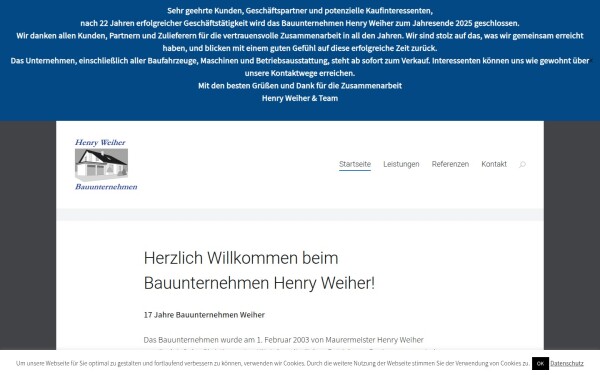Click the Henry Weiher Bauunternehmen logo
The image size is (600, 375).
tap(106, 165)
